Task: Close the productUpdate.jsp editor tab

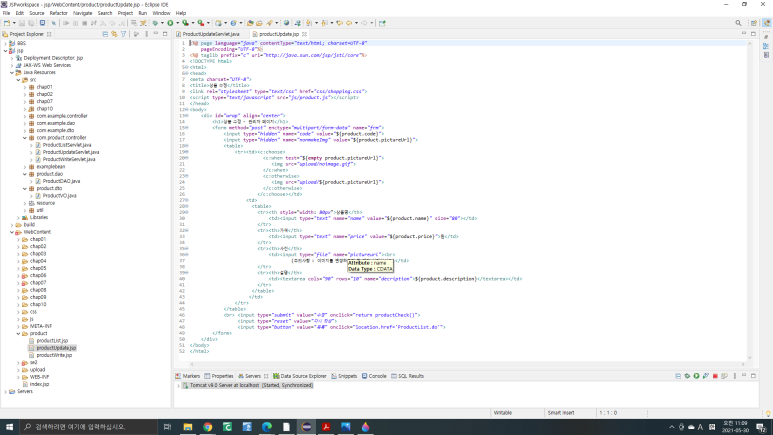Action: pyautogui.click(x=304, y=34)
